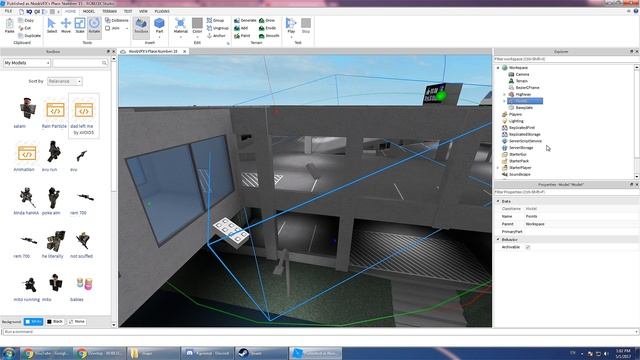Insert a new Part
Screen dimensions: 640x360
coord(159,24)
